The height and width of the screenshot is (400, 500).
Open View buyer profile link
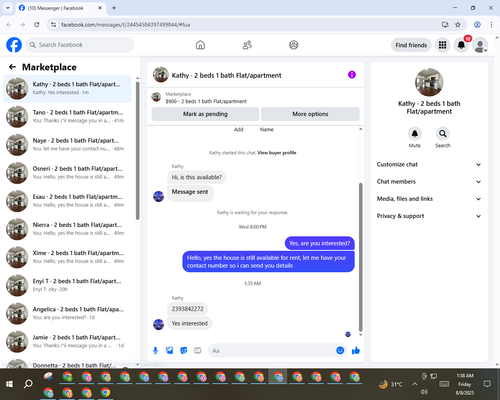point(277,153)
